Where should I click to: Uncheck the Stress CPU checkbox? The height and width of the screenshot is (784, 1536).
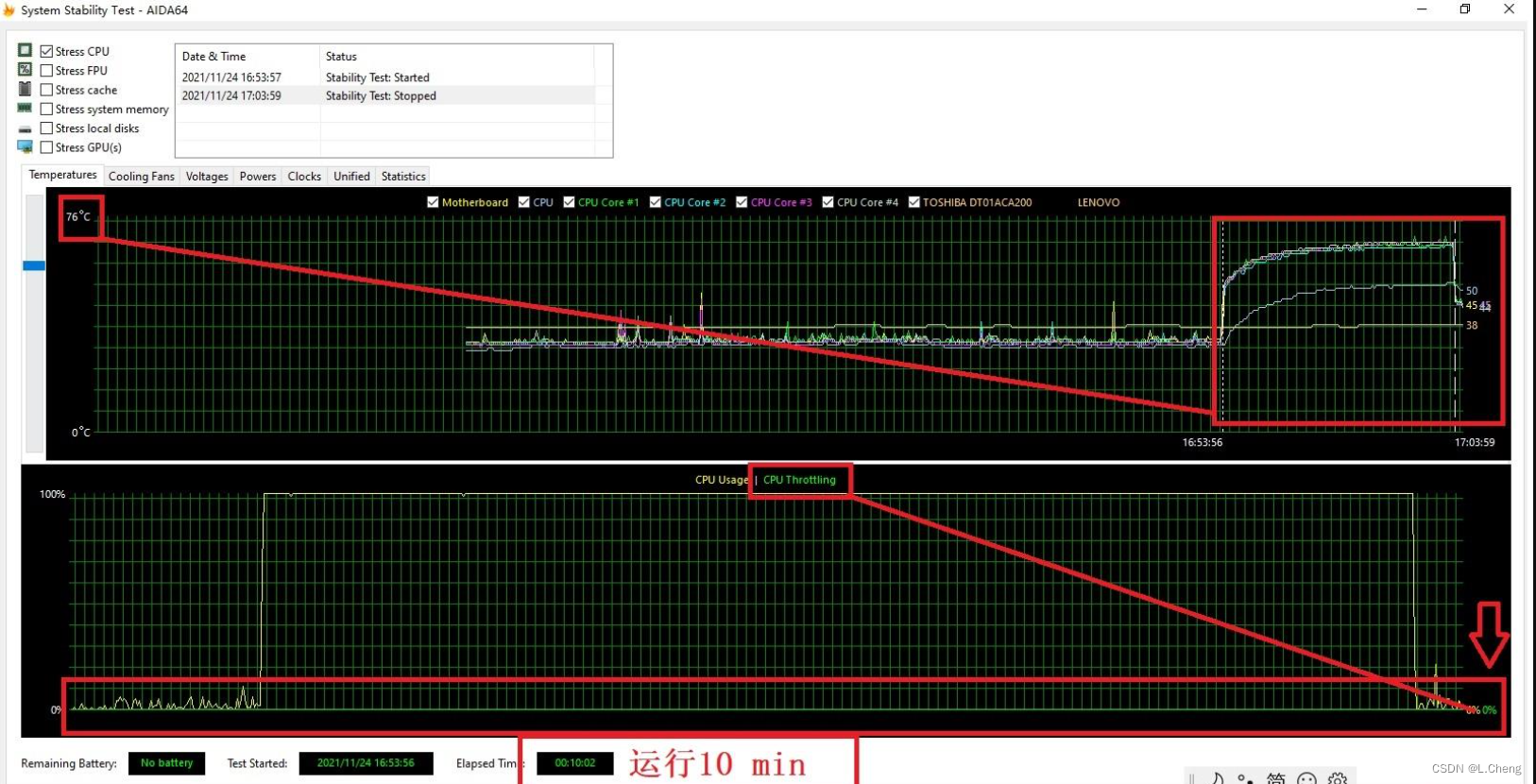[x=46, y=51]
